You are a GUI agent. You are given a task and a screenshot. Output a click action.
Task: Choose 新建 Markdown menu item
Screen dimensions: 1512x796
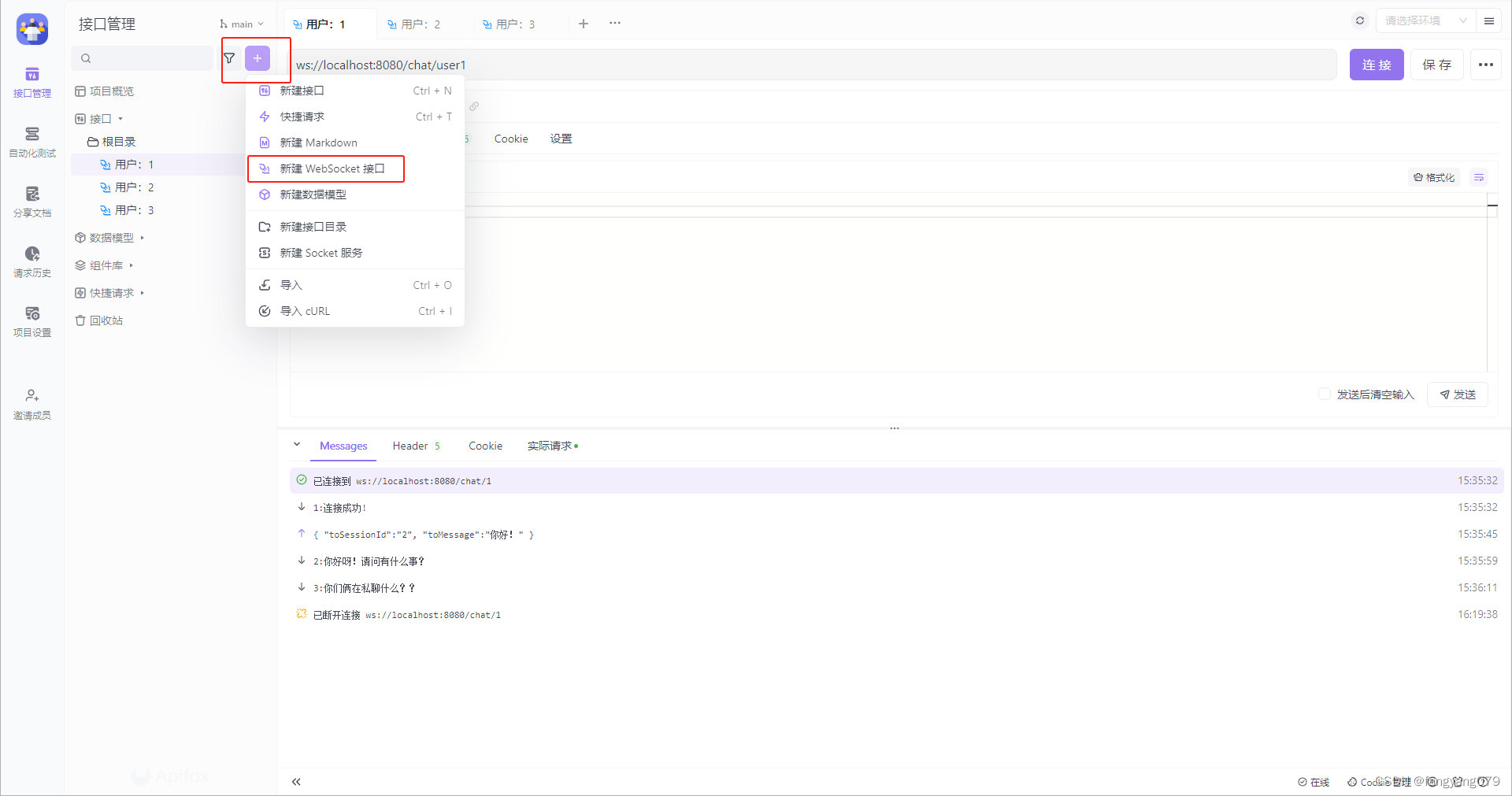(x=355, y=143)
